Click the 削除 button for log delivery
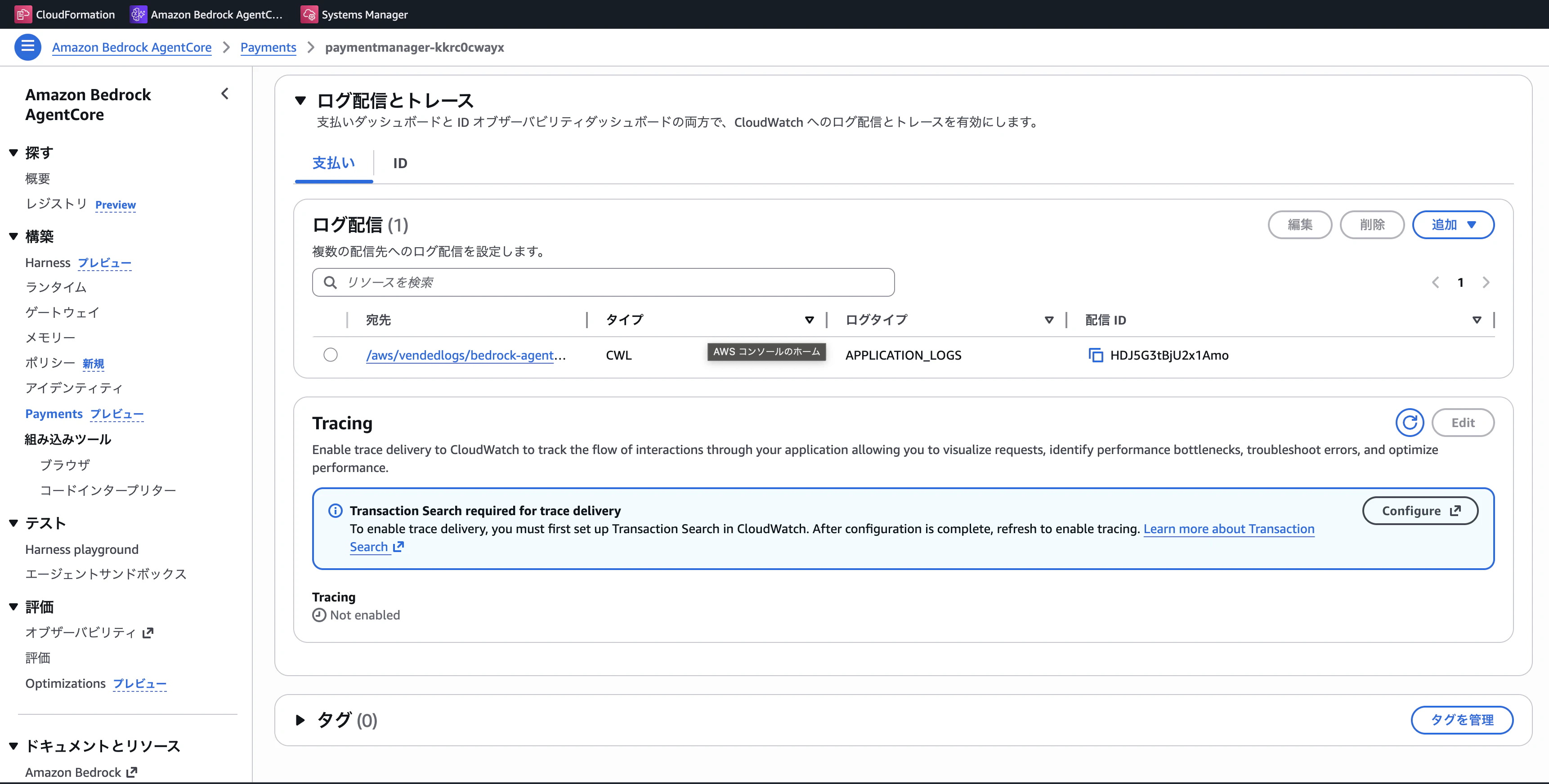Screen dimensions: 1549x784 pos(1372,225)
